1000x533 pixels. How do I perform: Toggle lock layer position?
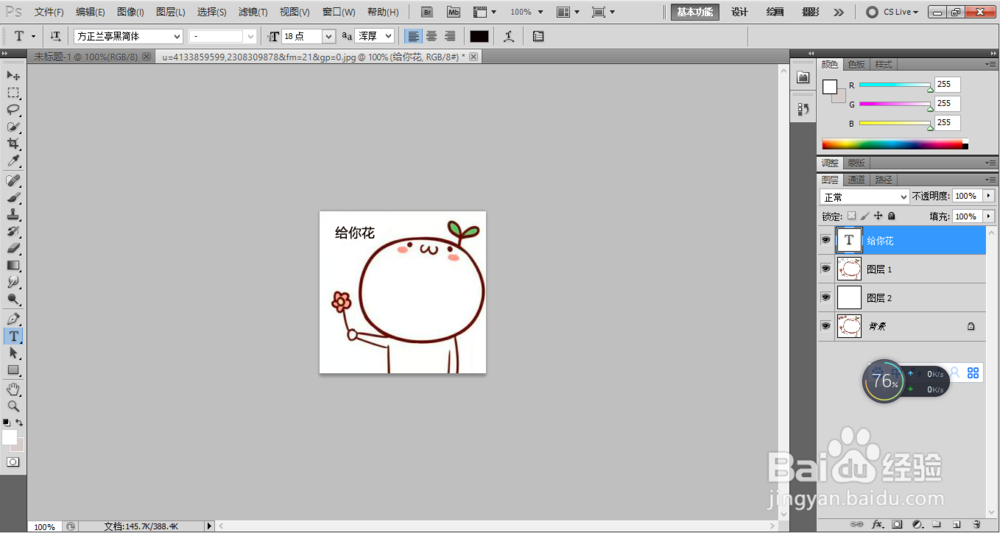tap(878, 216)
